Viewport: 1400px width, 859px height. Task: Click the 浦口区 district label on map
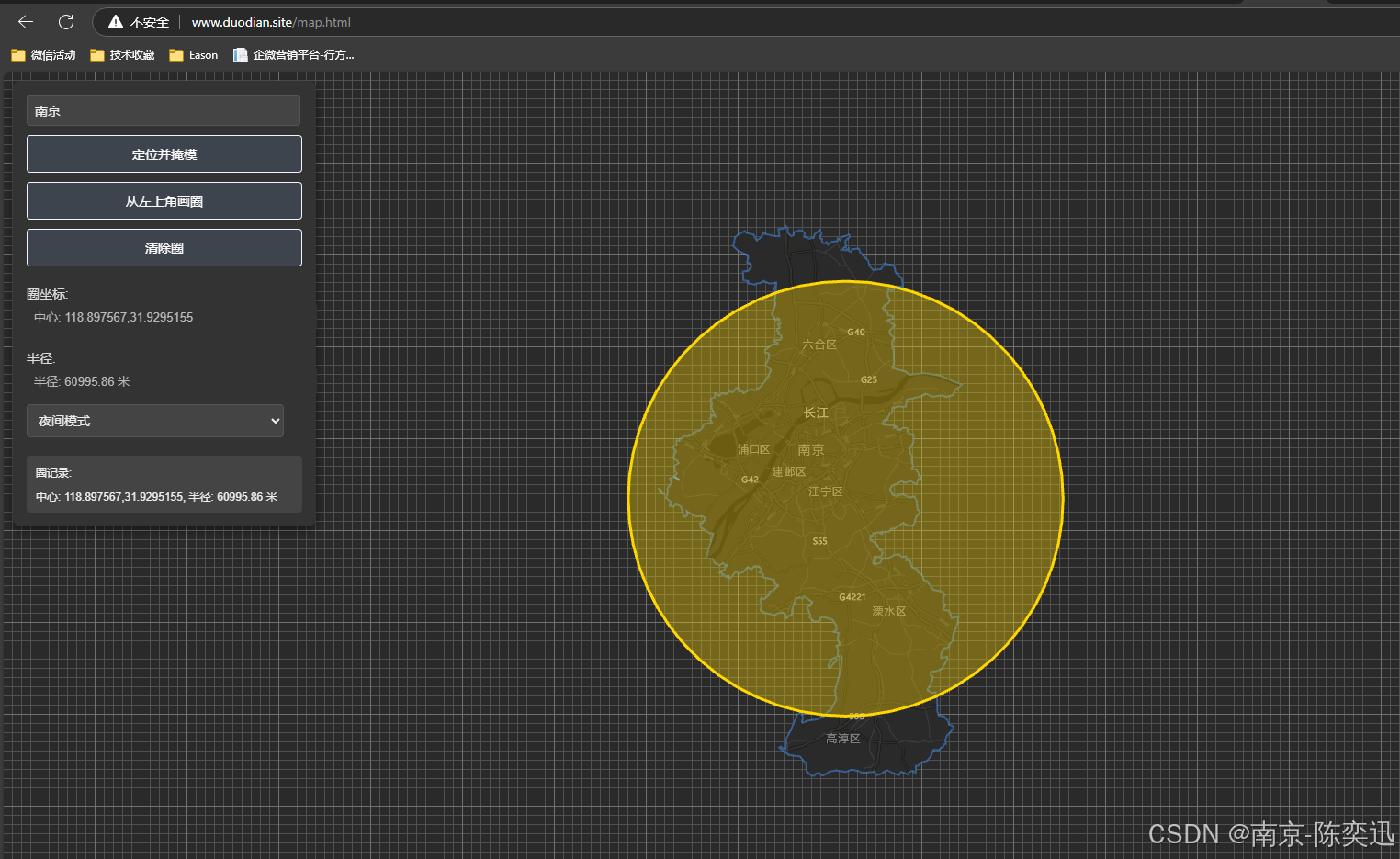click(753, 449)
